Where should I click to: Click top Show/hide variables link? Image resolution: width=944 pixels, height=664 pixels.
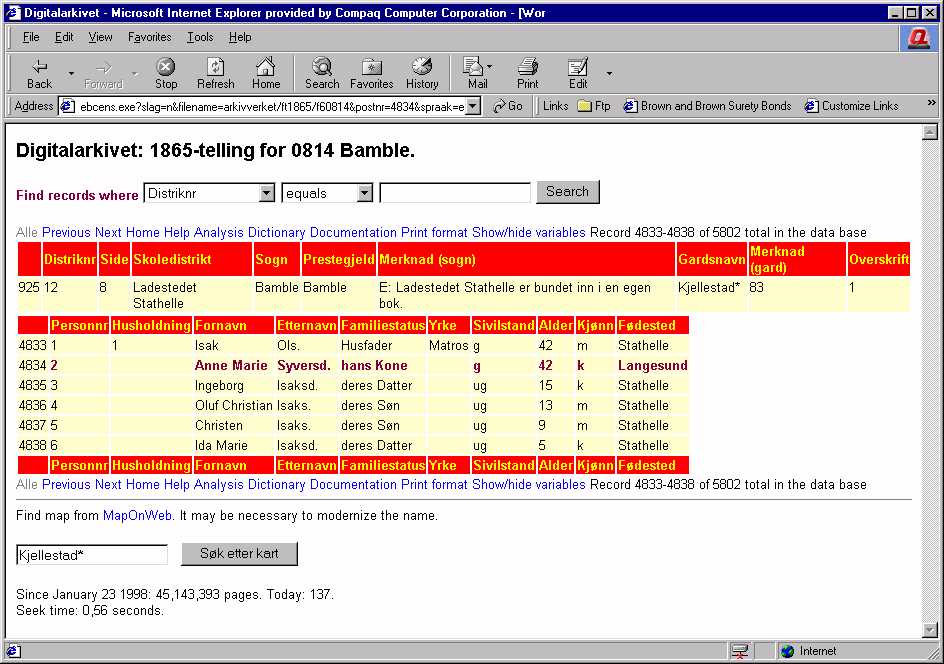pyautogui.click(x=529, y=232)
